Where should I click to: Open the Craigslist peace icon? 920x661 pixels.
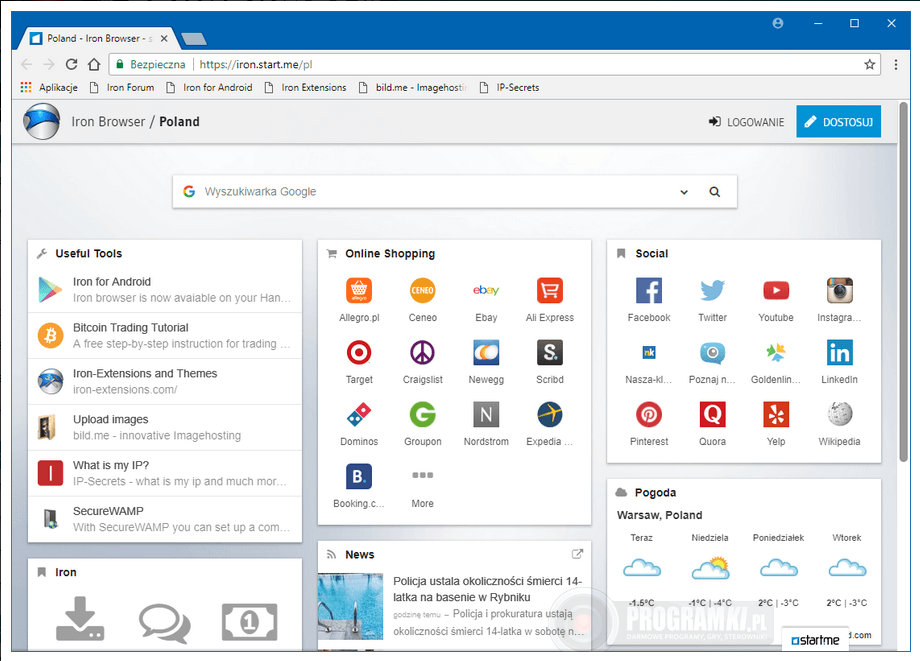click(x=422, y=352)
